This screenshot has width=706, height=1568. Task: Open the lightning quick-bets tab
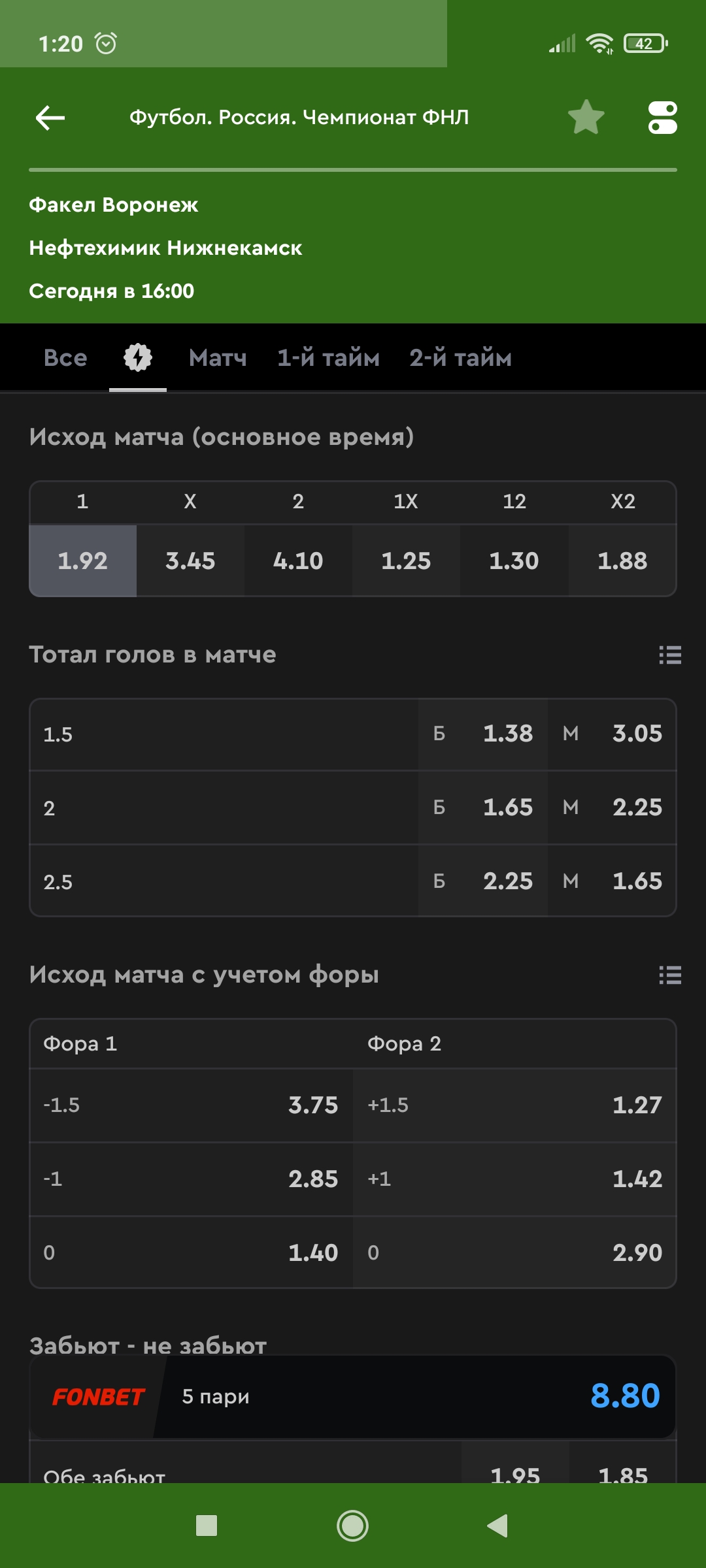[x=138, y=358]
